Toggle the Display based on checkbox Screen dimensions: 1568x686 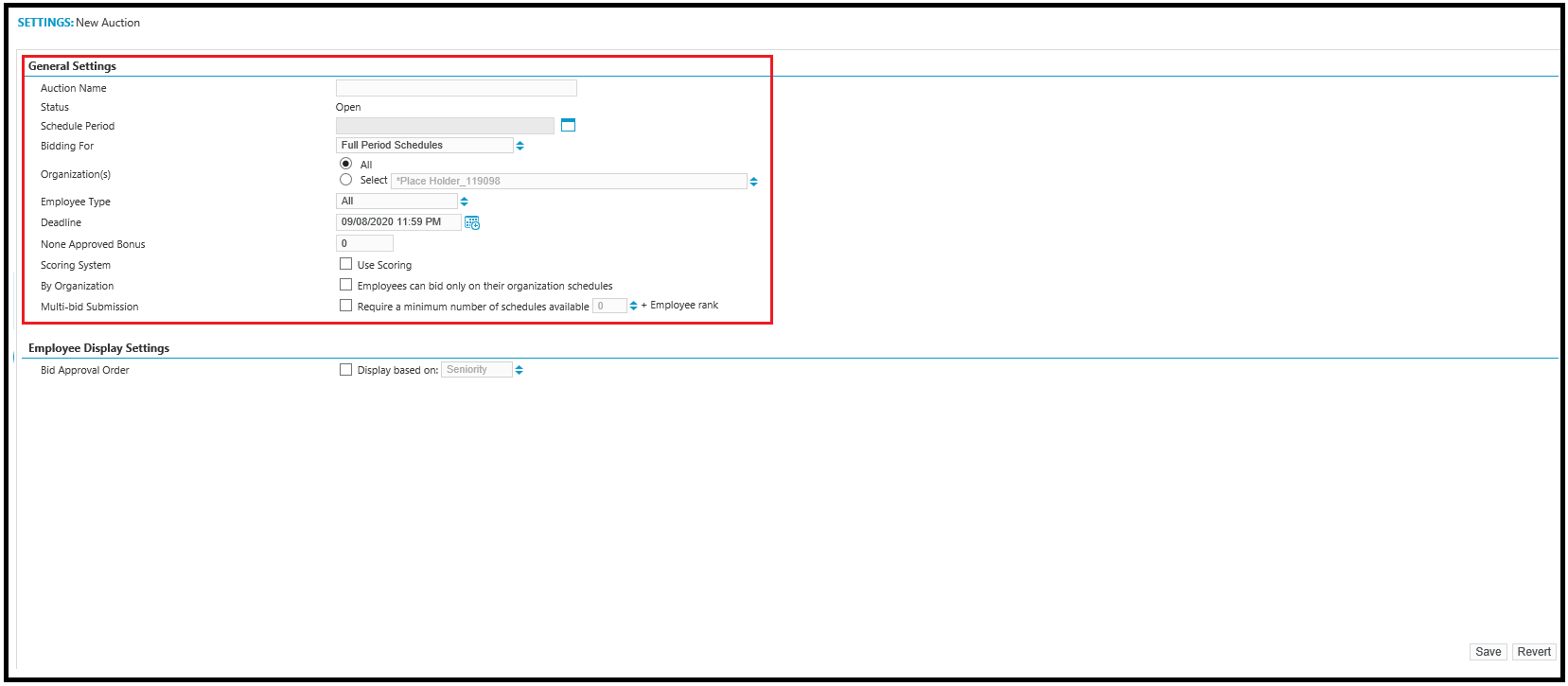pyautogui.click(x=345, y=370)
